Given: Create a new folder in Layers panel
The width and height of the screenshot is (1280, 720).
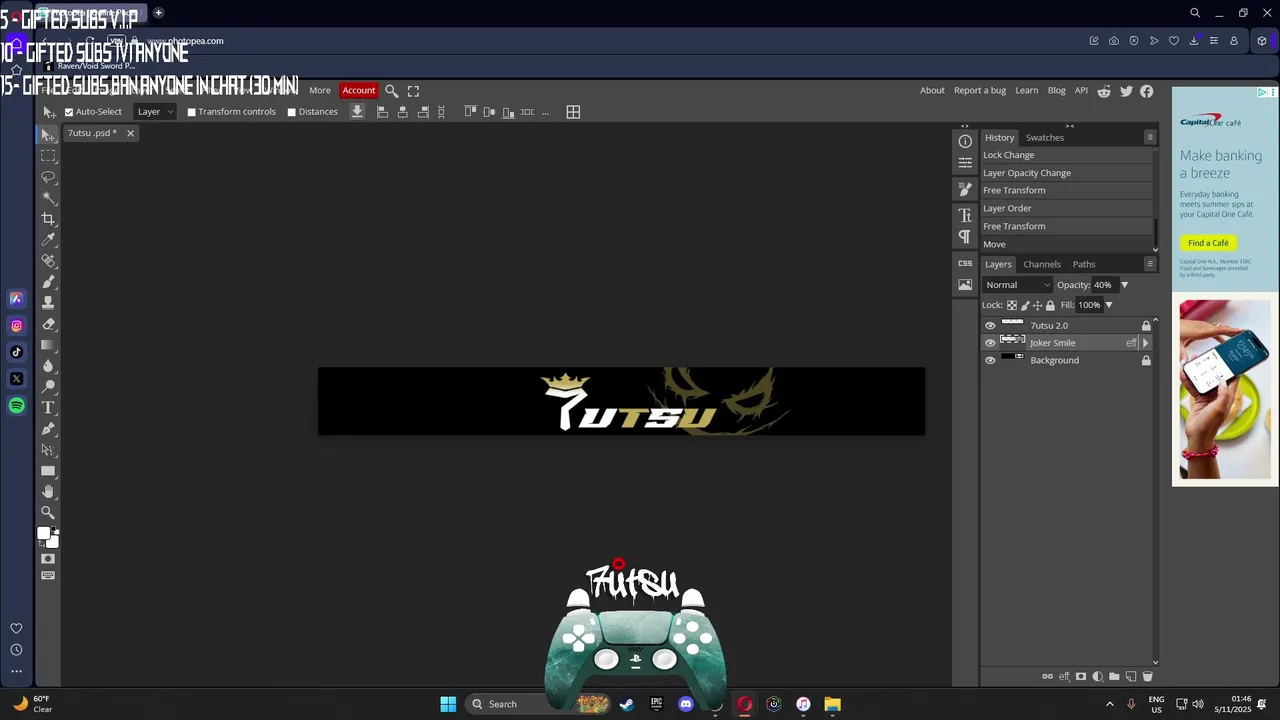Looking at the screenshot, I should pos(1114,677).
